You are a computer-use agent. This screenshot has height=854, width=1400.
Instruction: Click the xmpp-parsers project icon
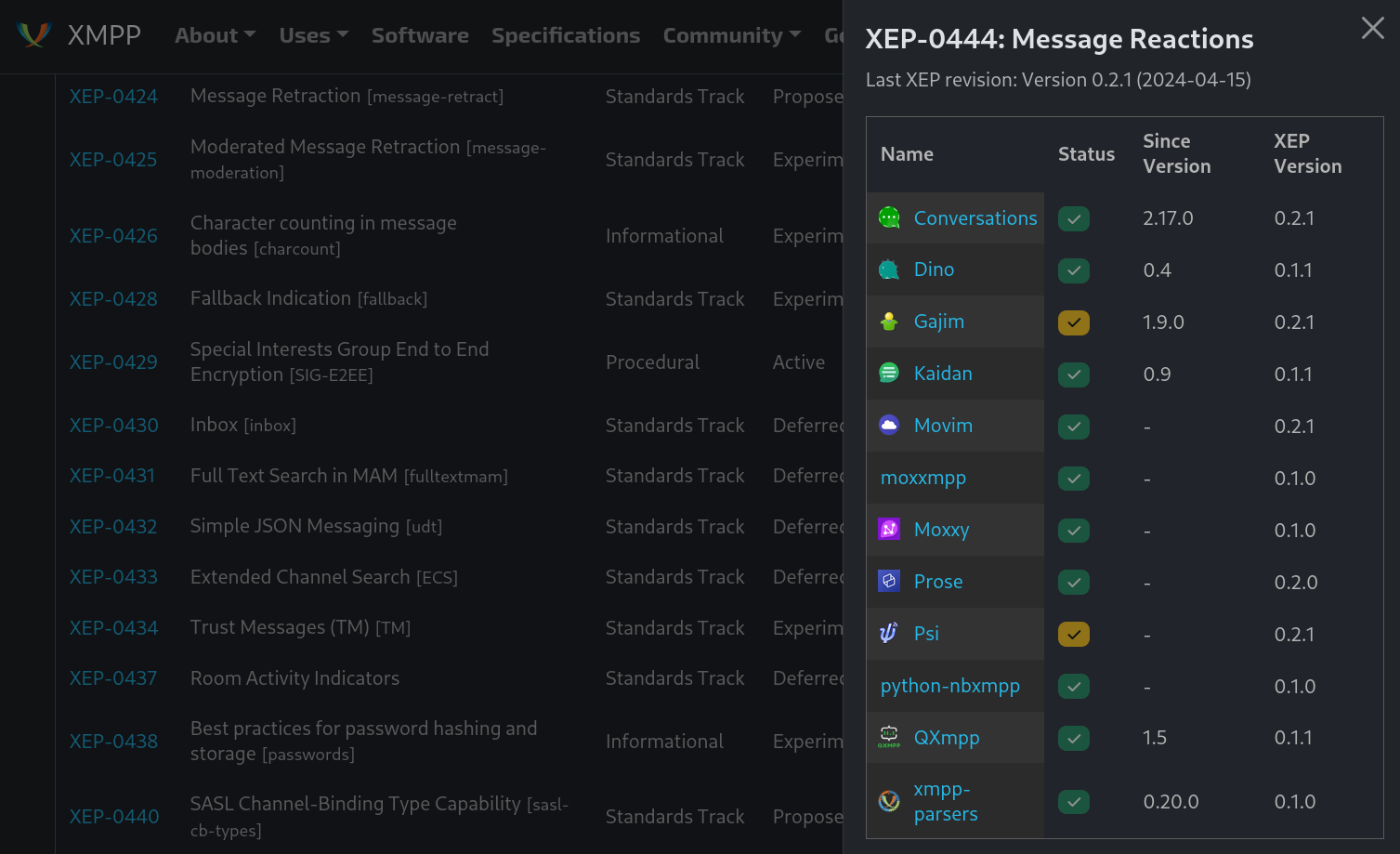tap(889, 800)
